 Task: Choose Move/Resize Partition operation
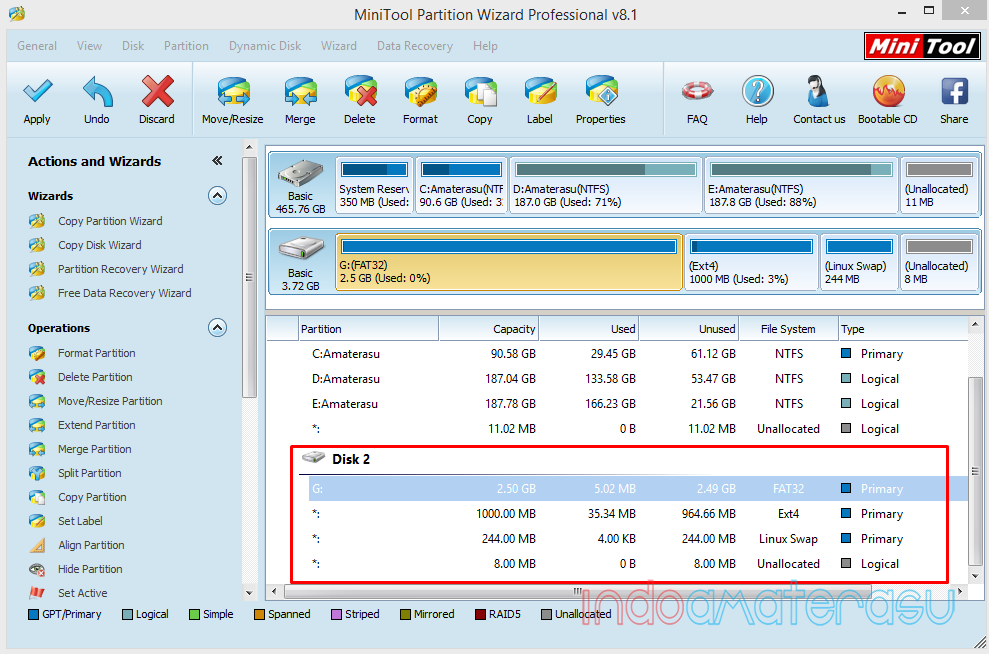point(110,401)
